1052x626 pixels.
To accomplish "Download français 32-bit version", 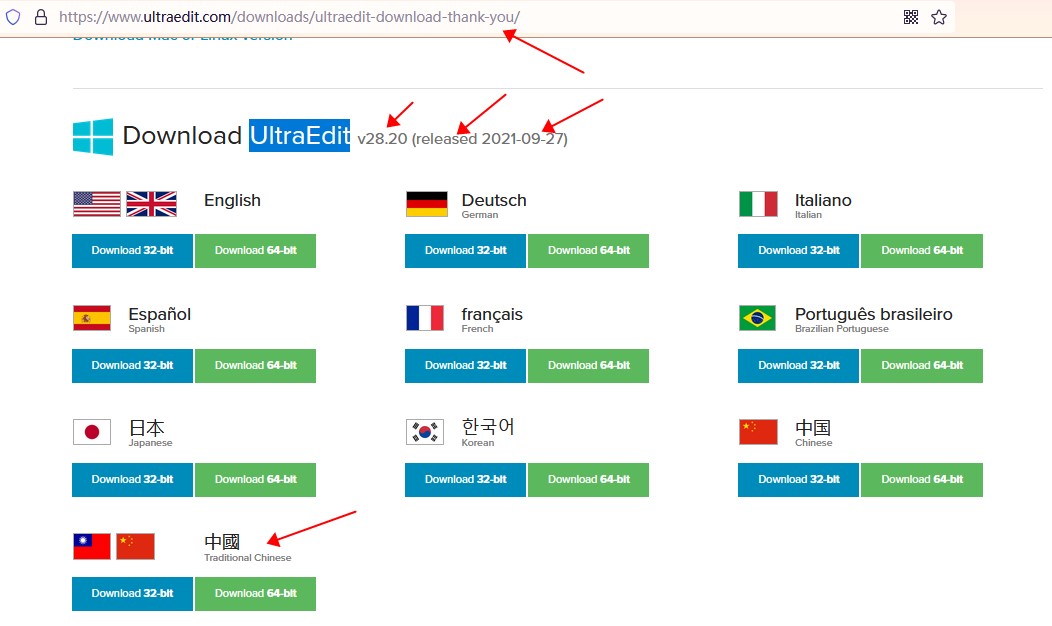I will (x=466, y=366).
